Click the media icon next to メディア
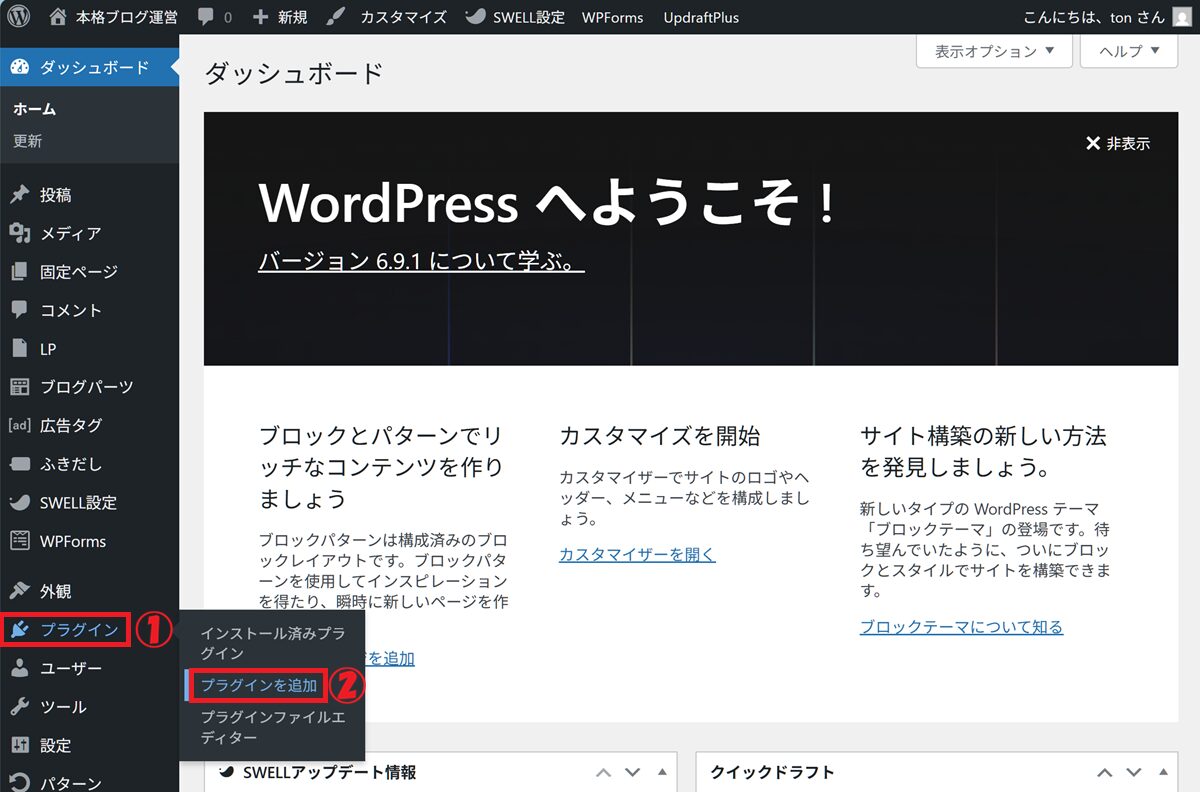 pyautogui.click(x=20, y=233)
